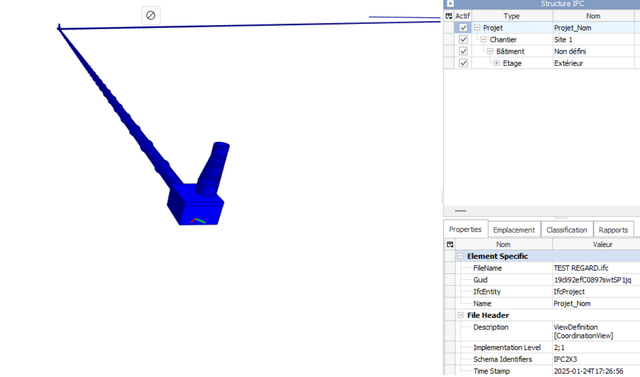The height and width of the screenshot is (377, 640).
Task: Click the Time Stamp value 2025-01-24T17:26:56
Action: [x=588, y=371]
